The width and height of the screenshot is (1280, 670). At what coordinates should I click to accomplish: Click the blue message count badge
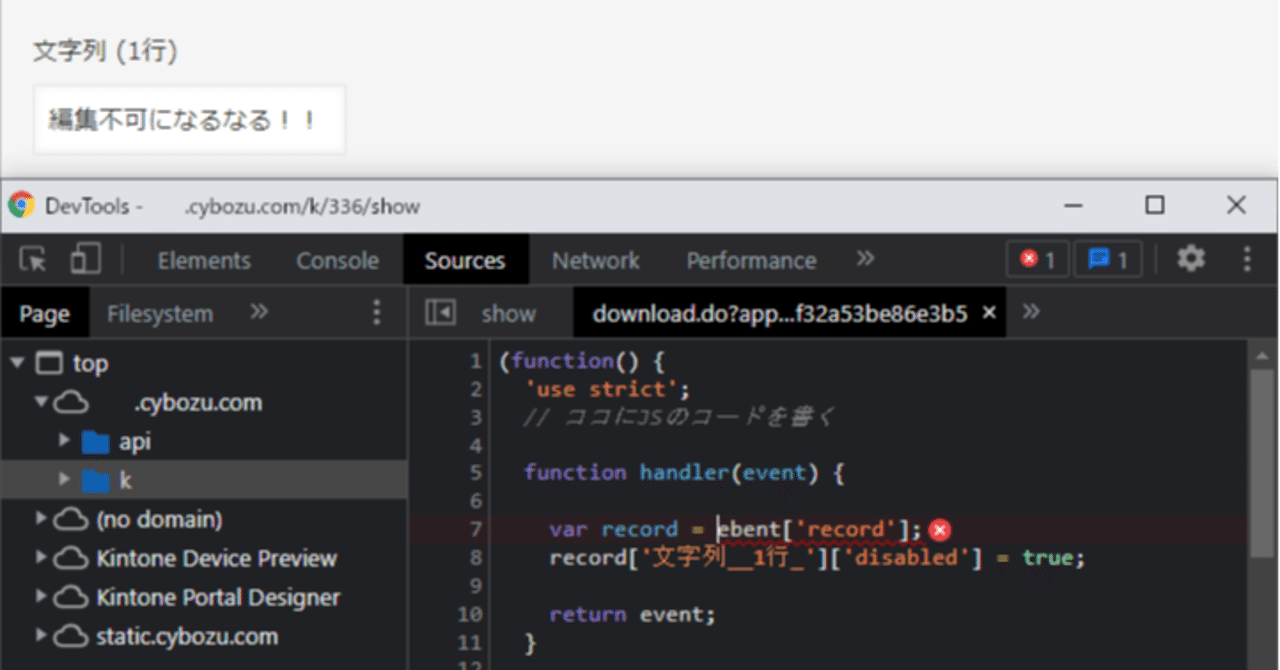tap(1108, 260)
